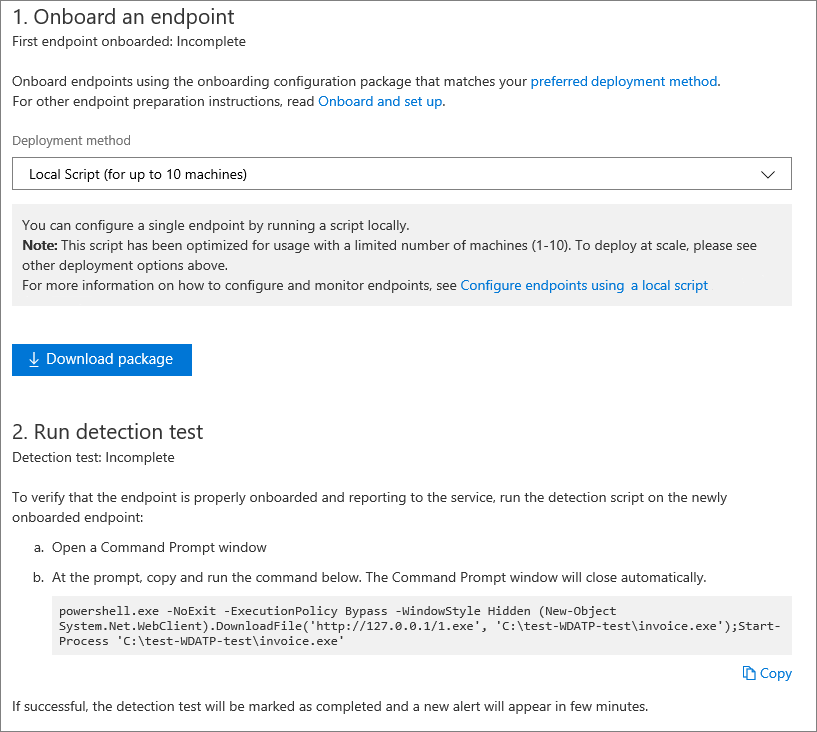The height and width of the screenshot is (732, 817).
Task: Click the Deployment method field label
Action: (x=71, y=141)
